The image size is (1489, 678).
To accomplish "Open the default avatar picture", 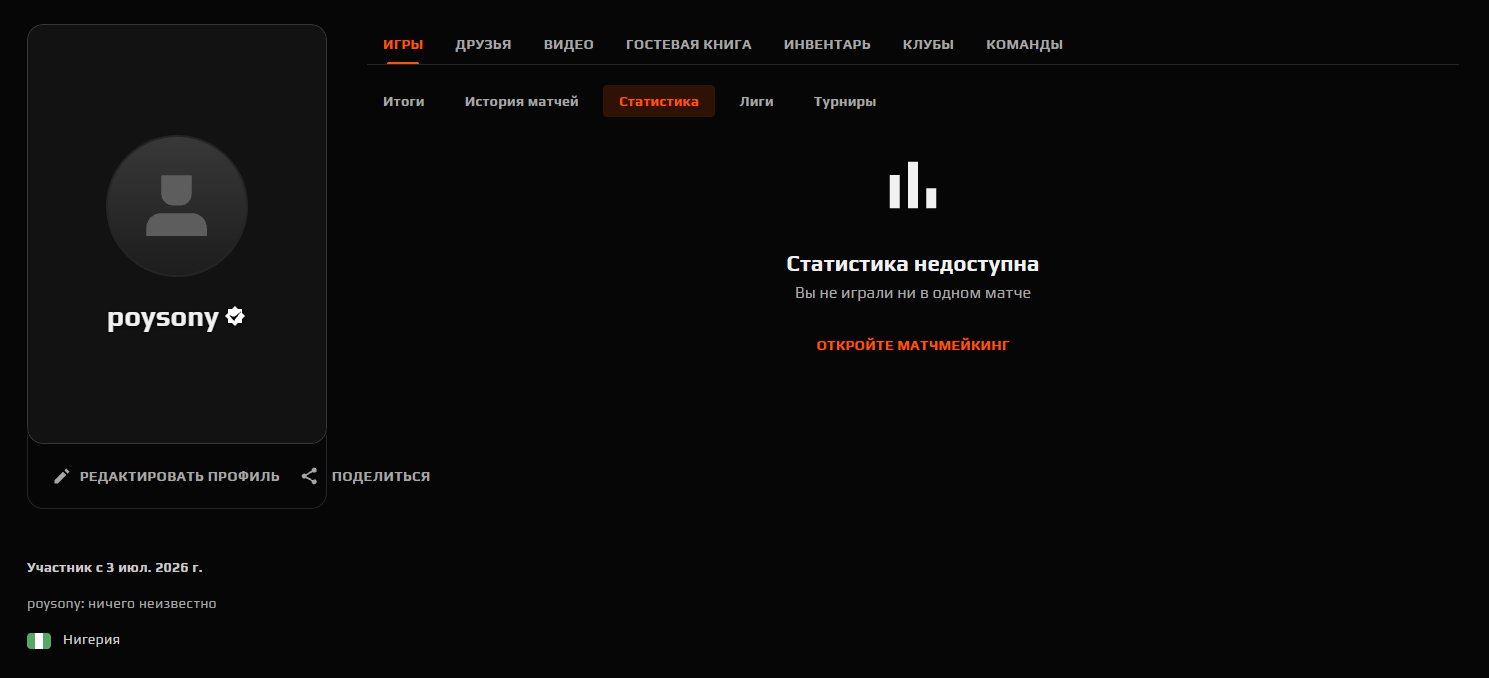I will coord(177,205).
